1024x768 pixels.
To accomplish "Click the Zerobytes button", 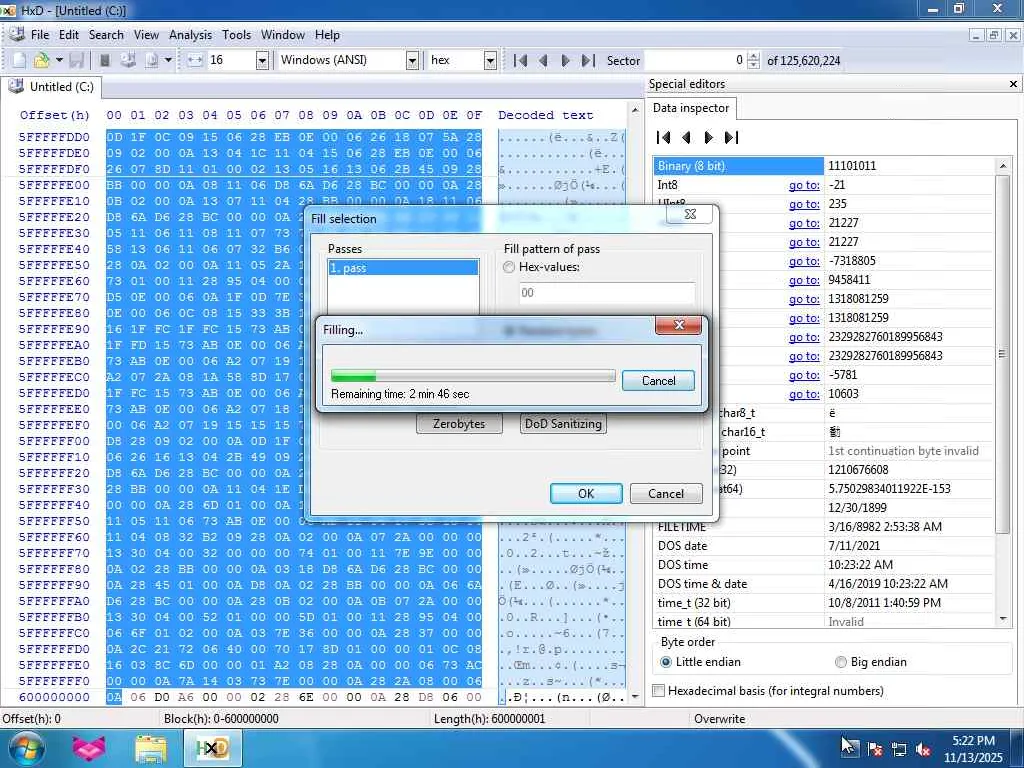I will [x=459, y=424].
